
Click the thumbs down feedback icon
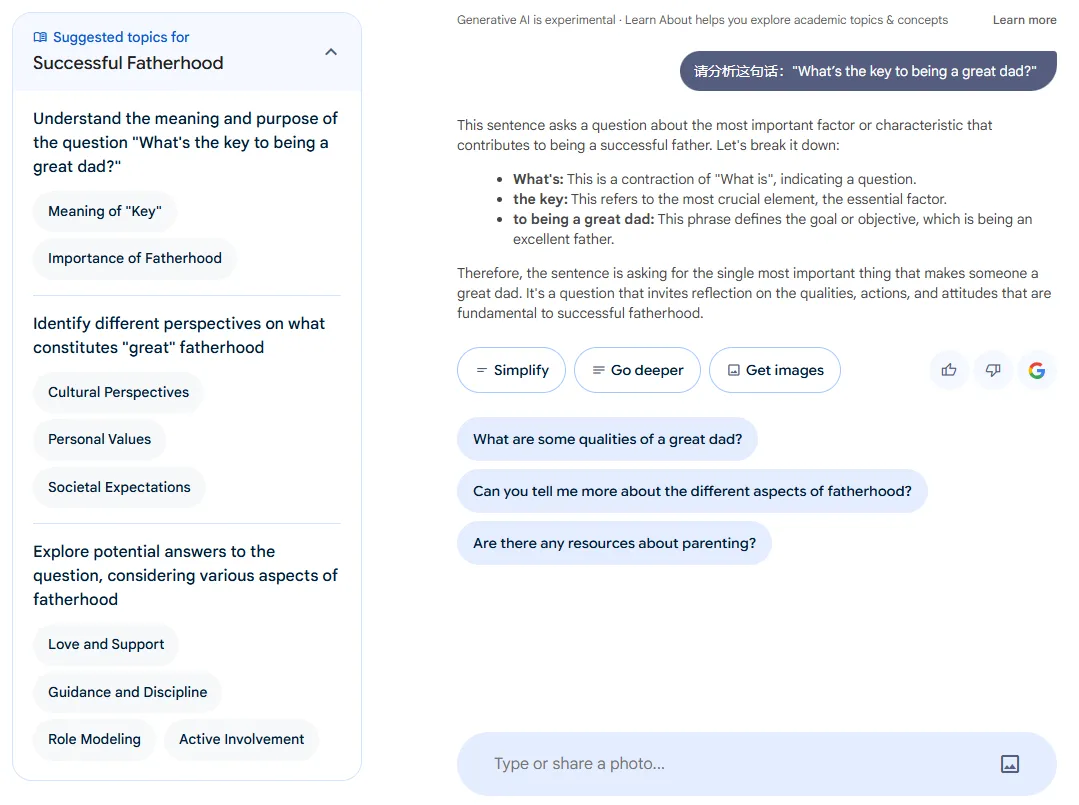coord(993,370)
